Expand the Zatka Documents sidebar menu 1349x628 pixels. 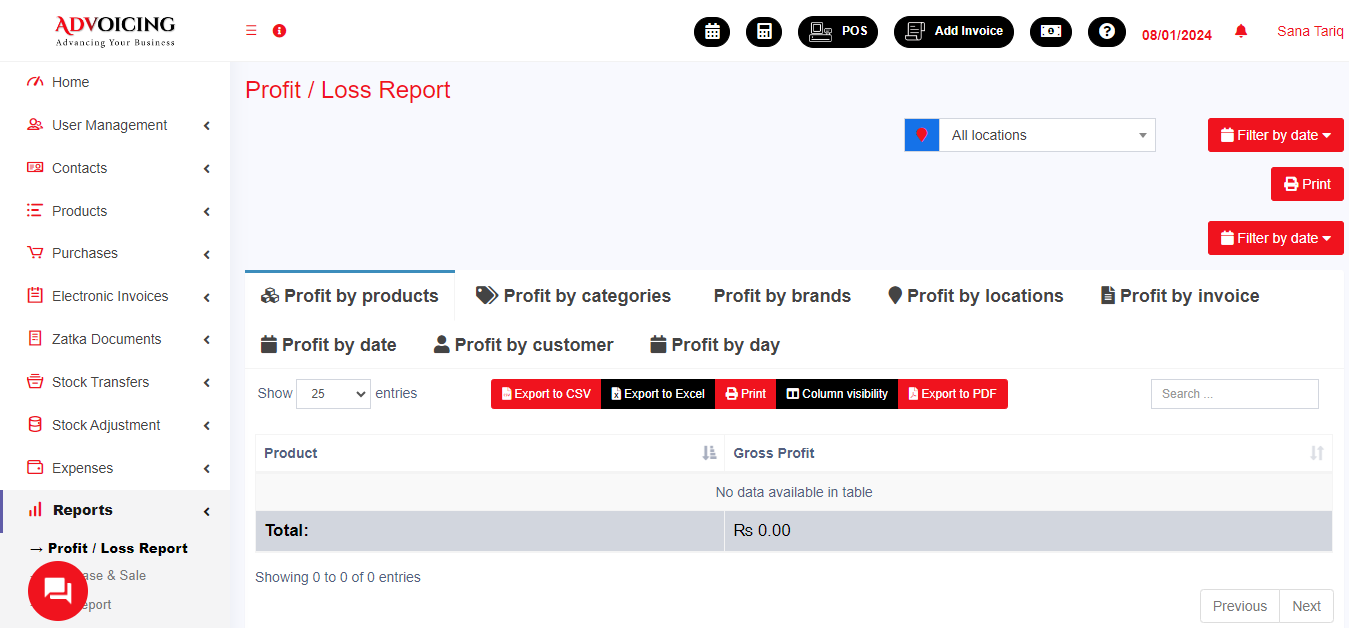[118, 339]
